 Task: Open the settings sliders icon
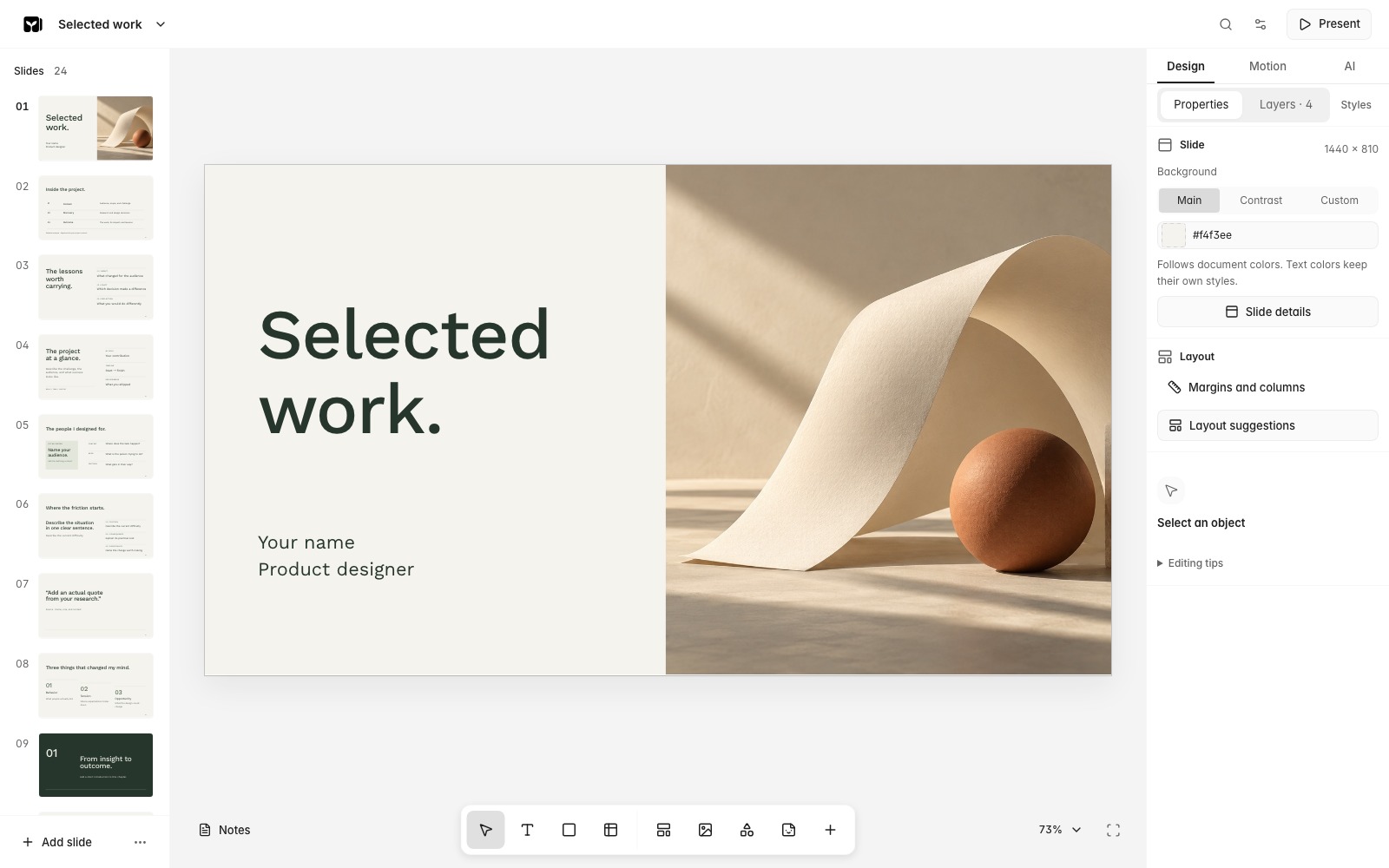click(x=1261, y=24)
